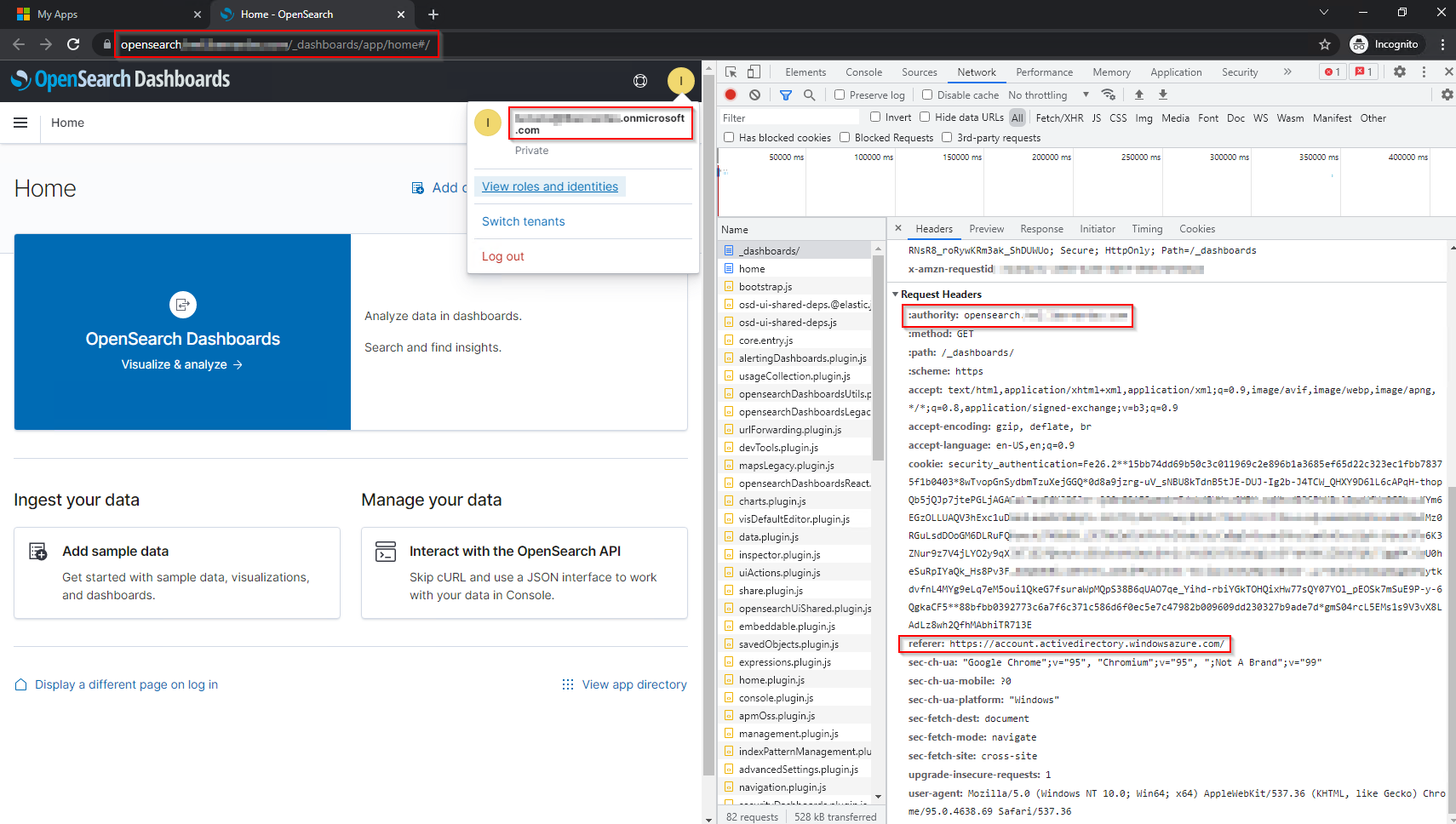1456x824 pixels.
Task: Check Hide data URLs
Action: click(925, 117)
